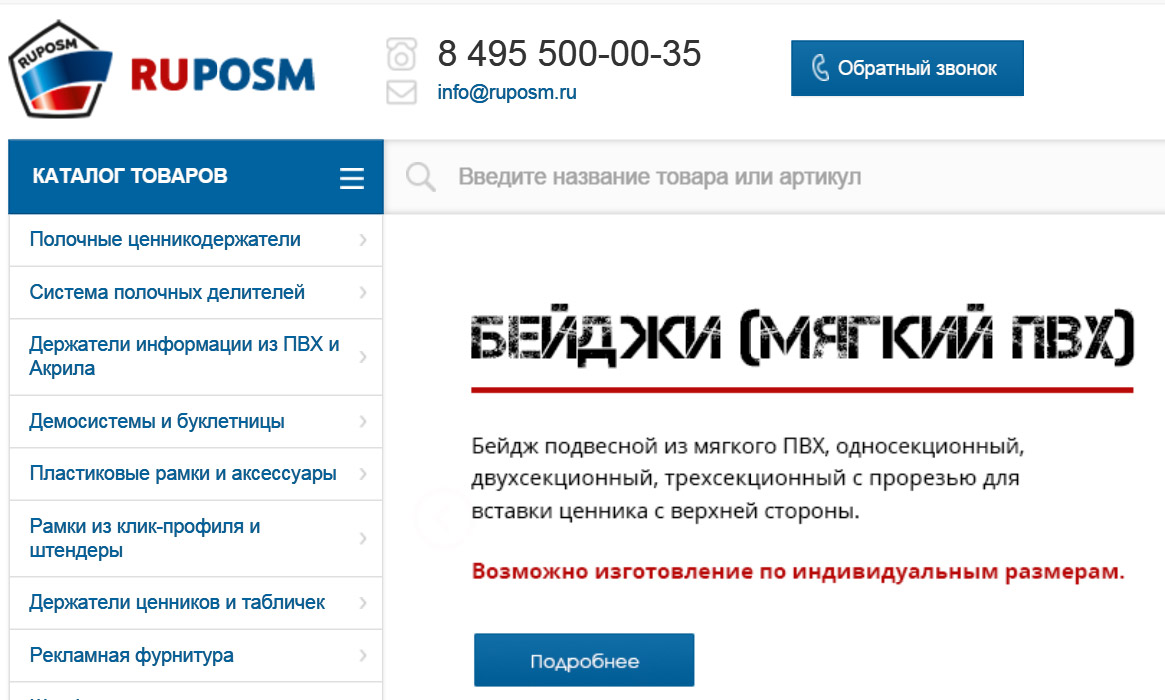
Task: Expand the Рекламная фурнитура chevron
Action: [363, 655]
